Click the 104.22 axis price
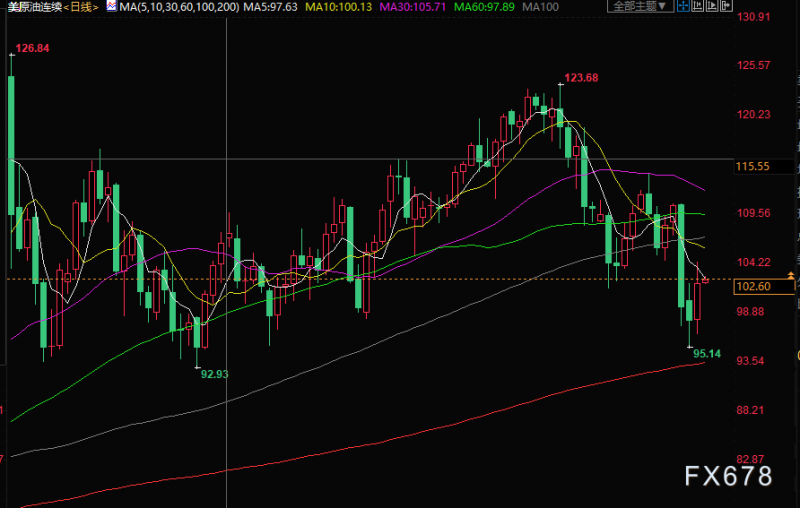 (754, 262)
